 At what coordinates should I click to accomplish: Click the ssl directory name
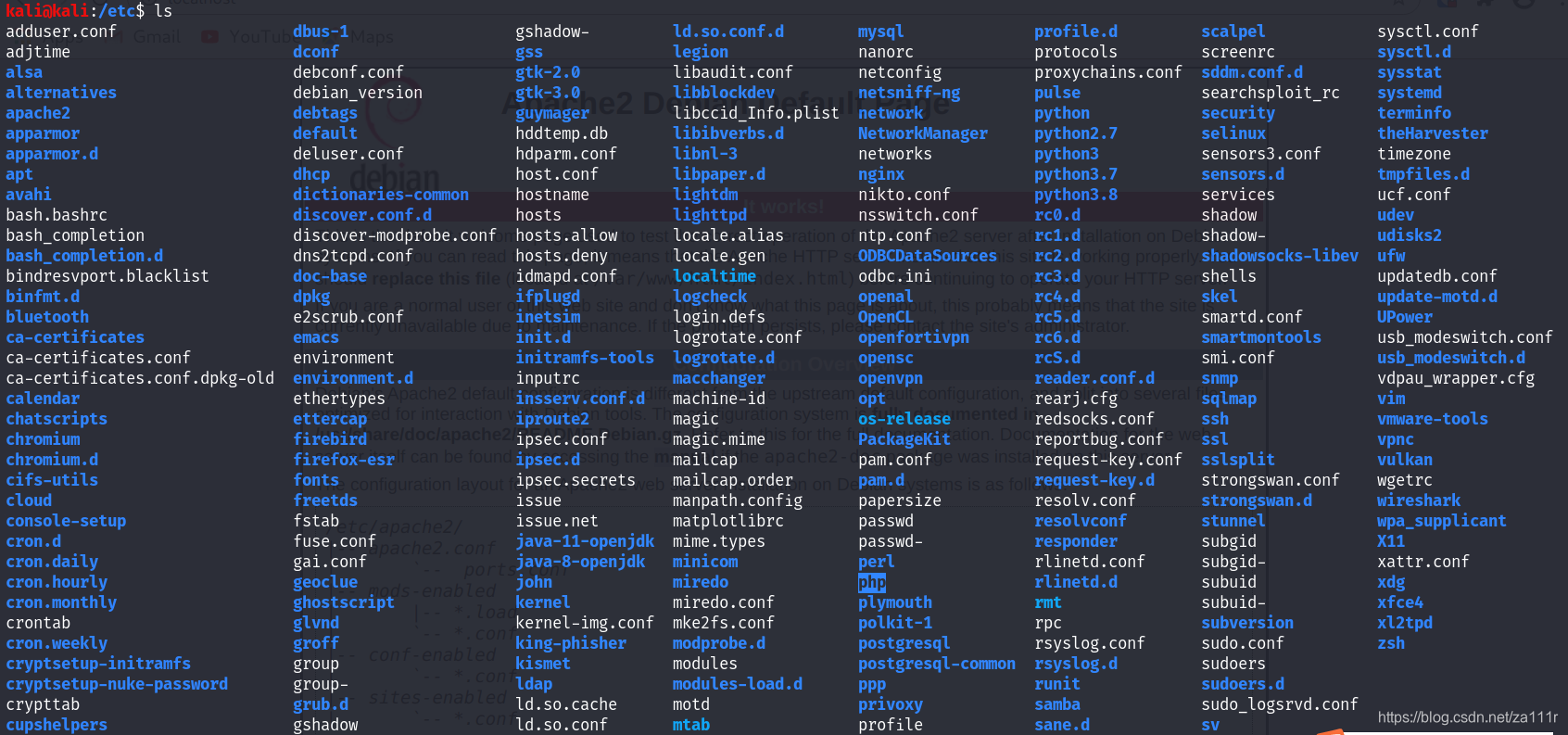(x=1215, y=439)
